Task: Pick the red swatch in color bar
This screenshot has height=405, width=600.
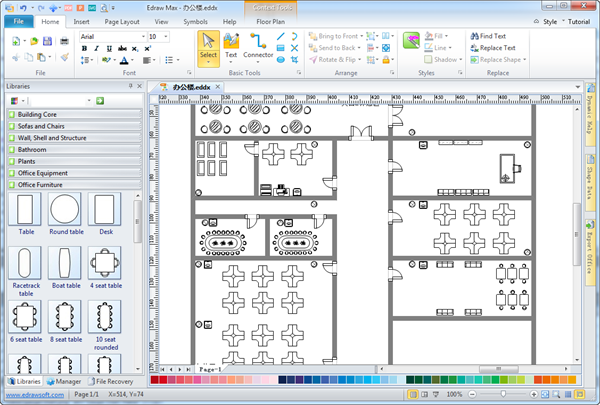Action: click(163, 380)
